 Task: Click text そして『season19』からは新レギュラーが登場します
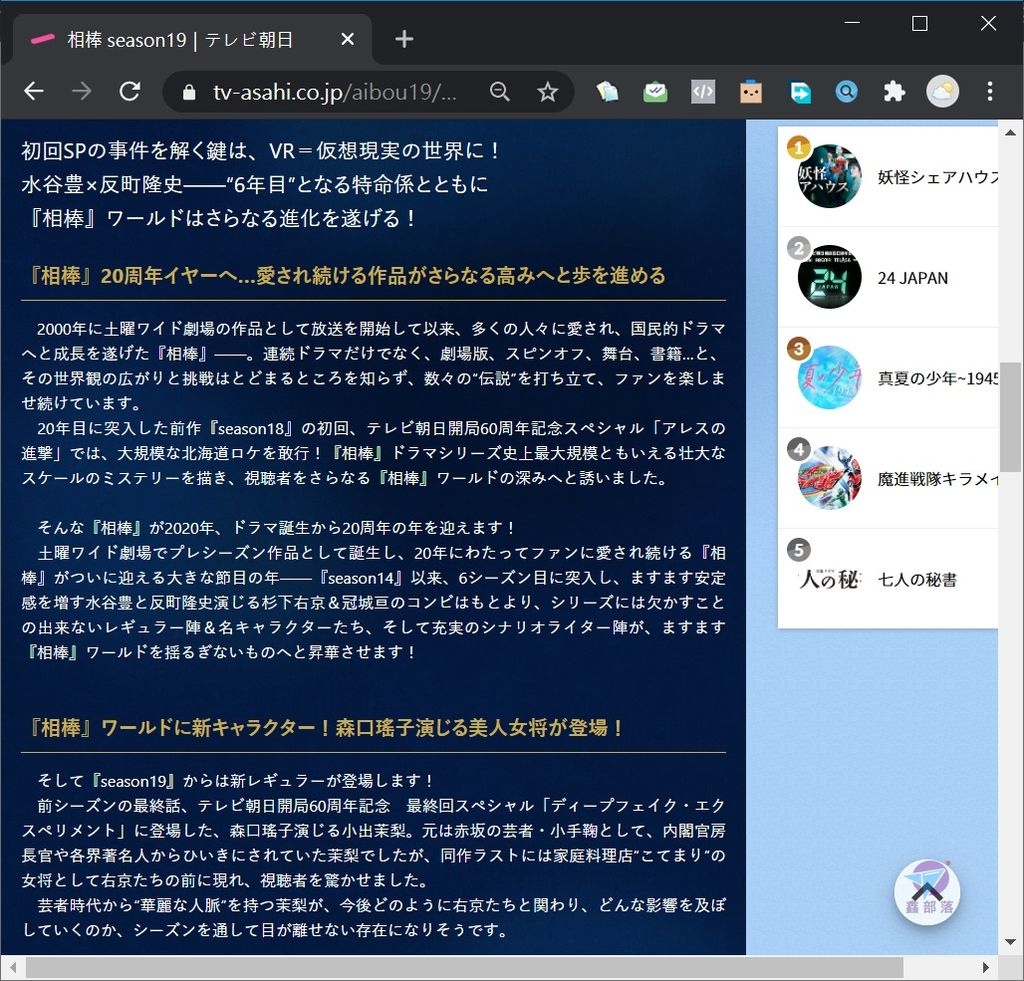coord(236,780)
